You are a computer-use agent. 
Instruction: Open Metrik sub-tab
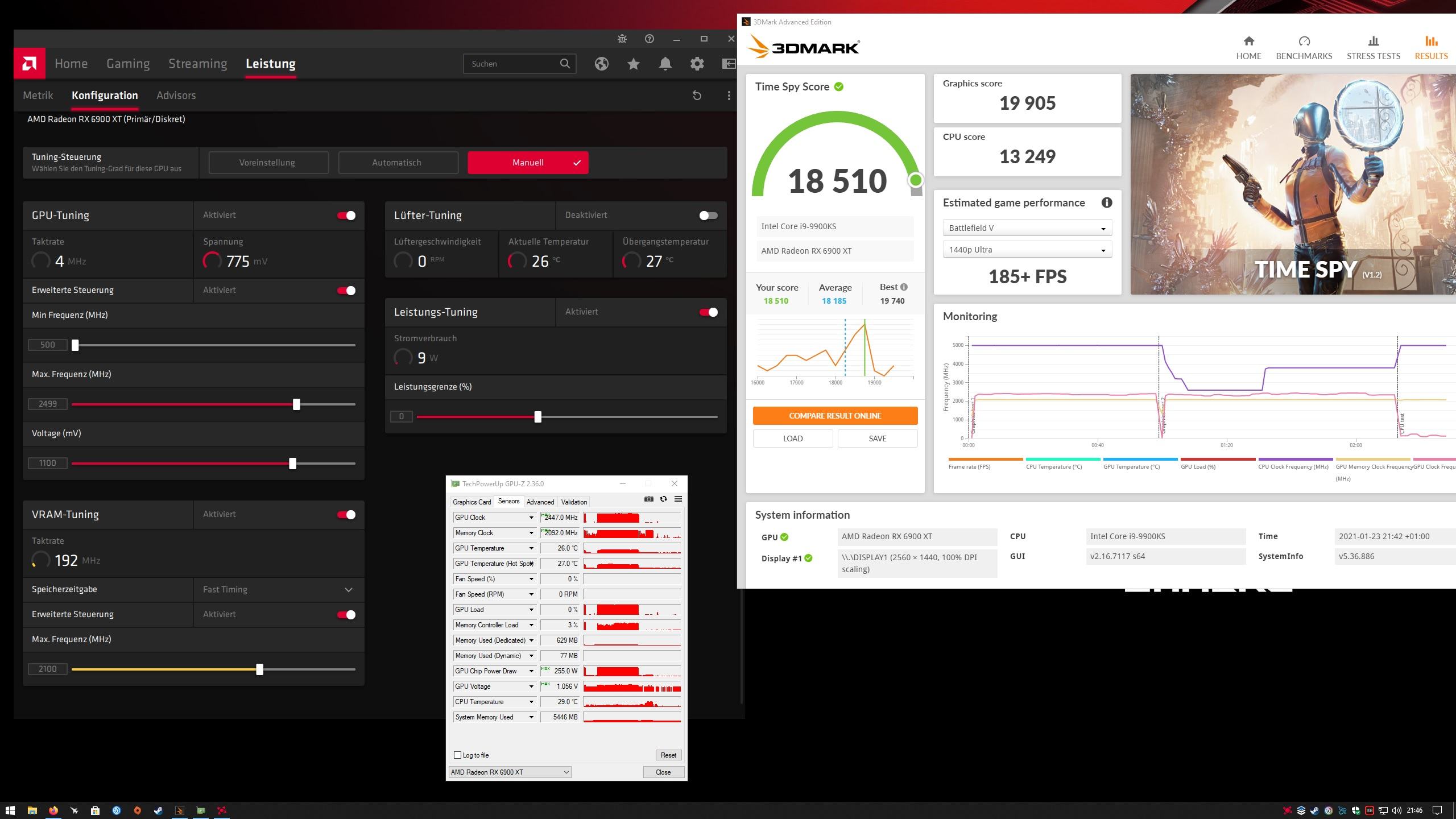point(38,96)
